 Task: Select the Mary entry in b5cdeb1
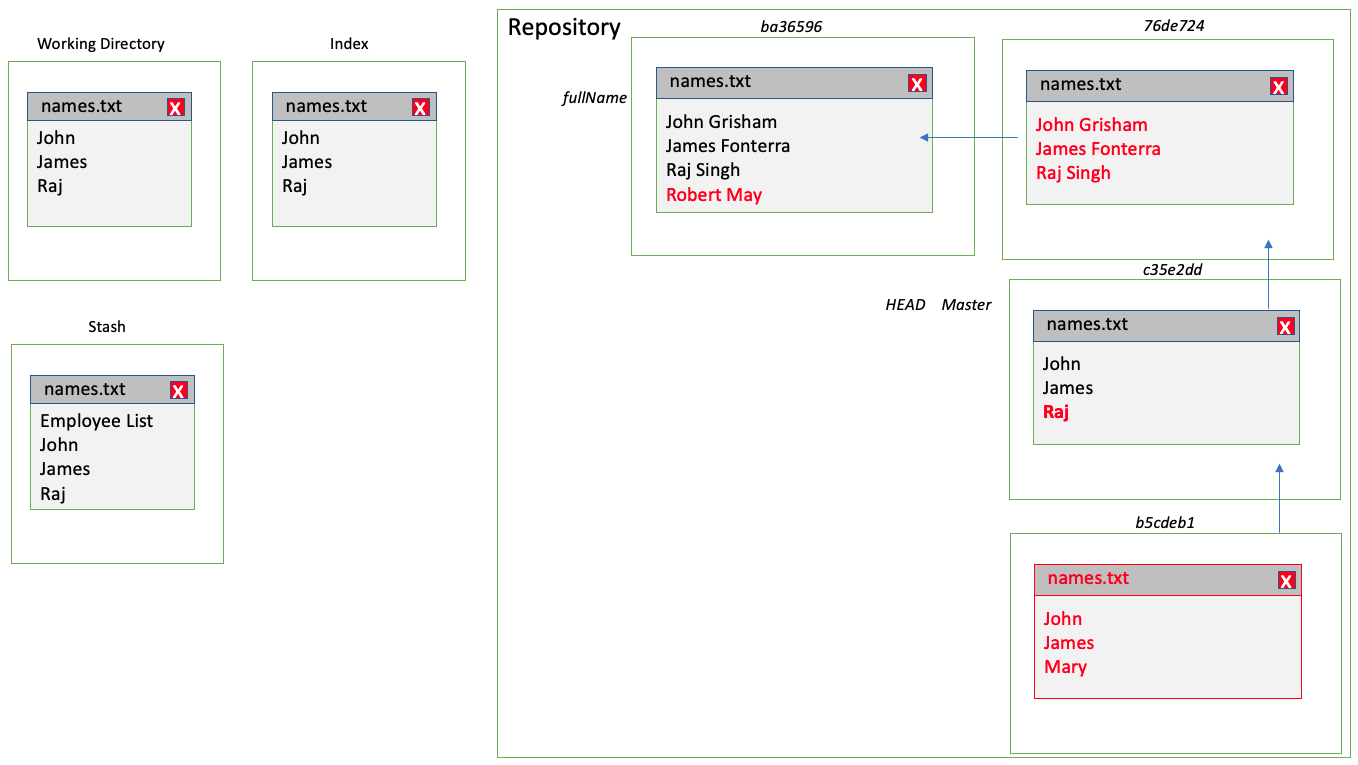tap(1065, 666)
